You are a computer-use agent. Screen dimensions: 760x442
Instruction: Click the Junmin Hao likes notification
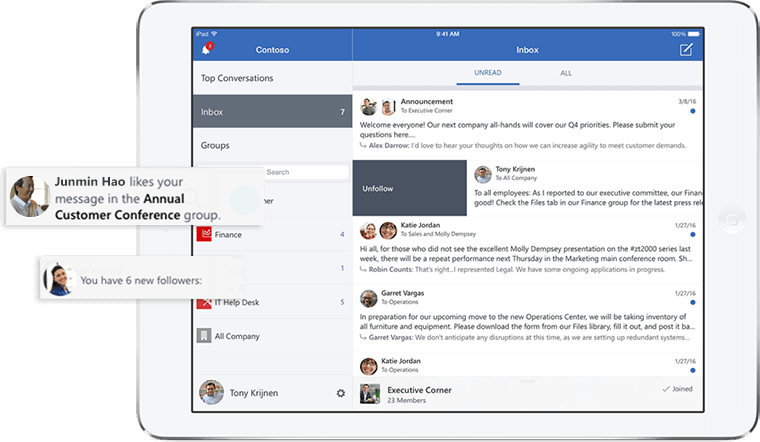[x=135, y=197]
